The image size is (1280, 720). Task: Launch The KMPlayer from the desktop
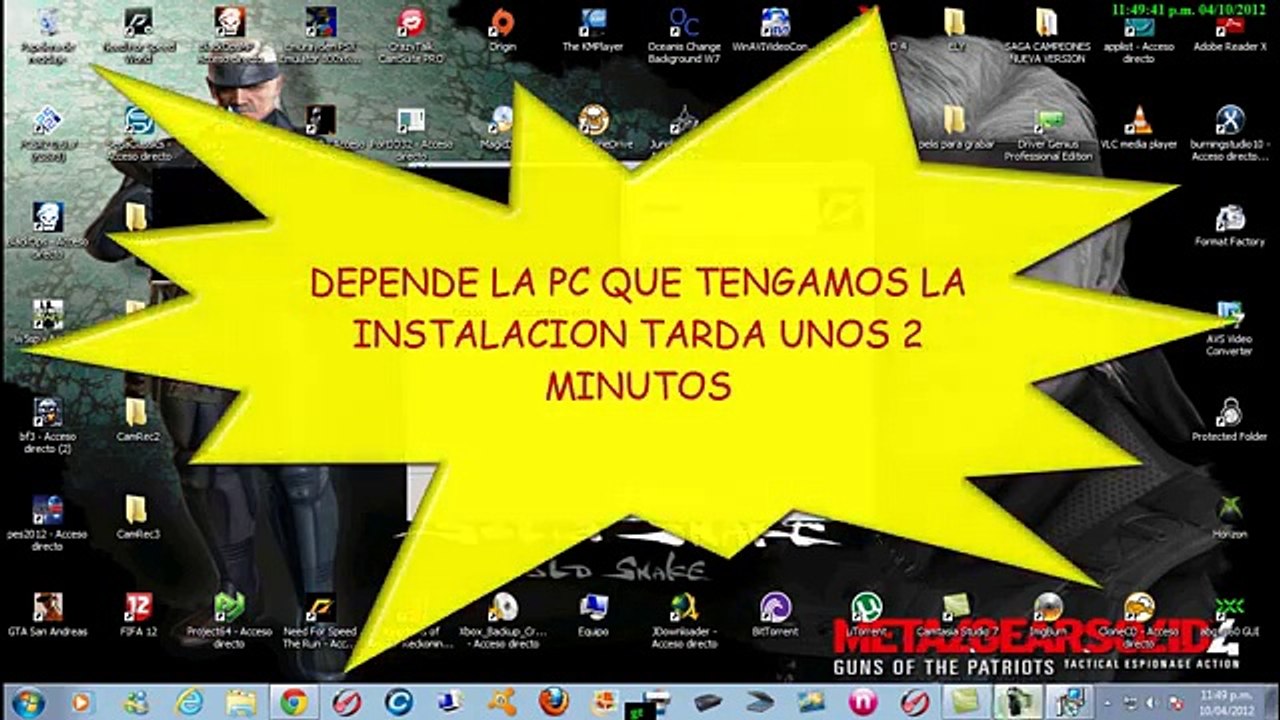(593, 30)
